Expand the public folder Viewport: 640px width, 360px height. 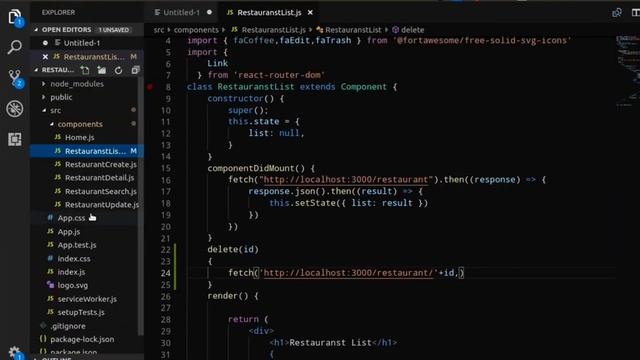click(x=61, y=97)
